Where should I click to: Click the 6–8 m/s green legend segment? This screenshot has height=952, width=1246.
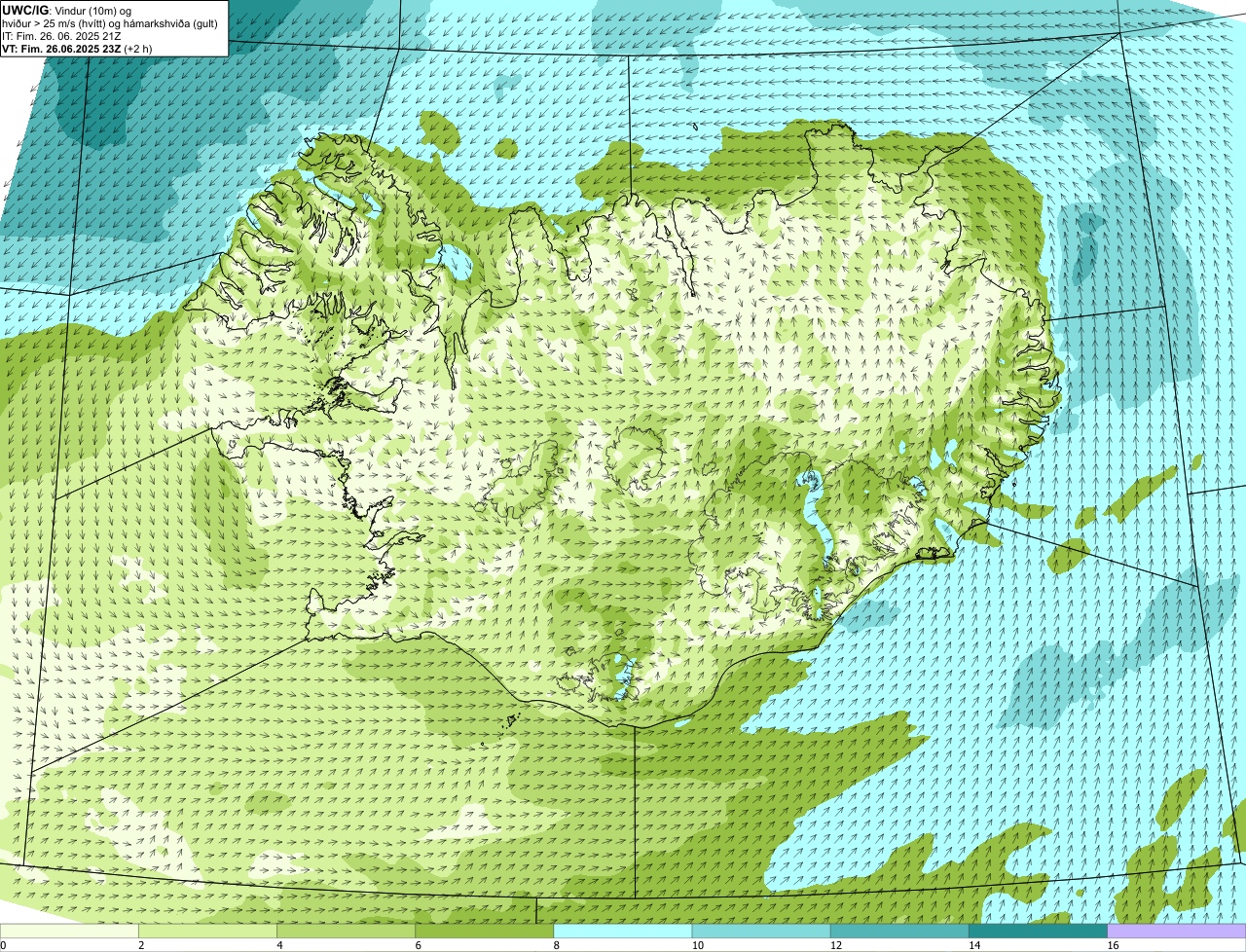484,932
